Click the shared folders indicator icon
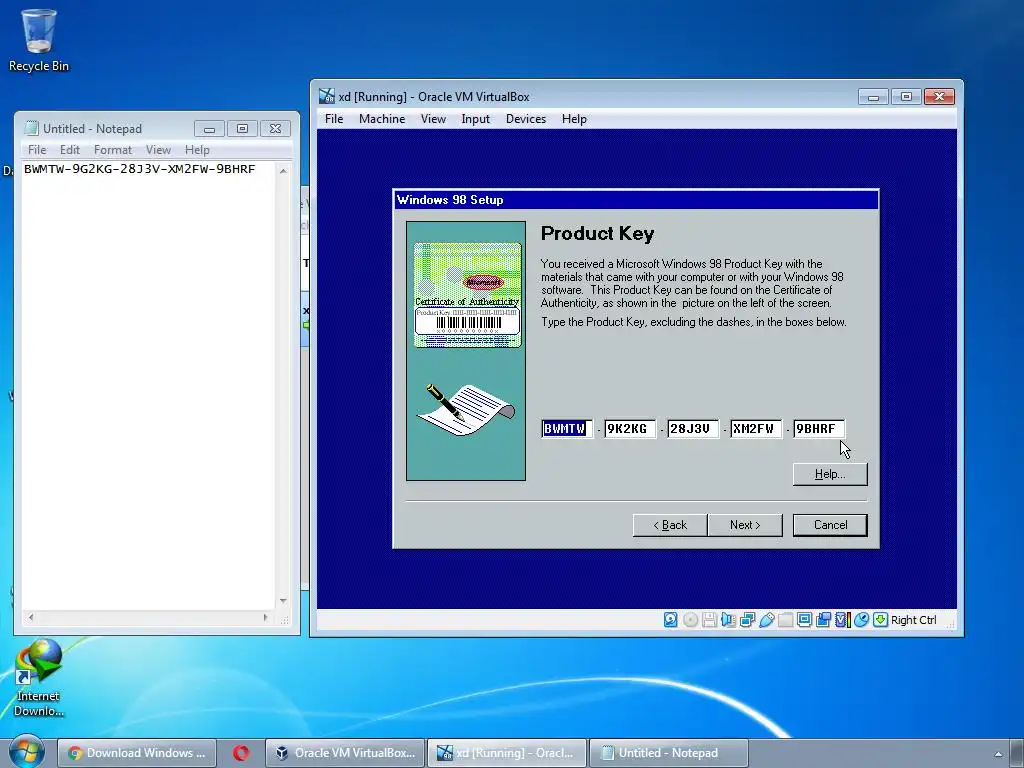 pos(786,620)
